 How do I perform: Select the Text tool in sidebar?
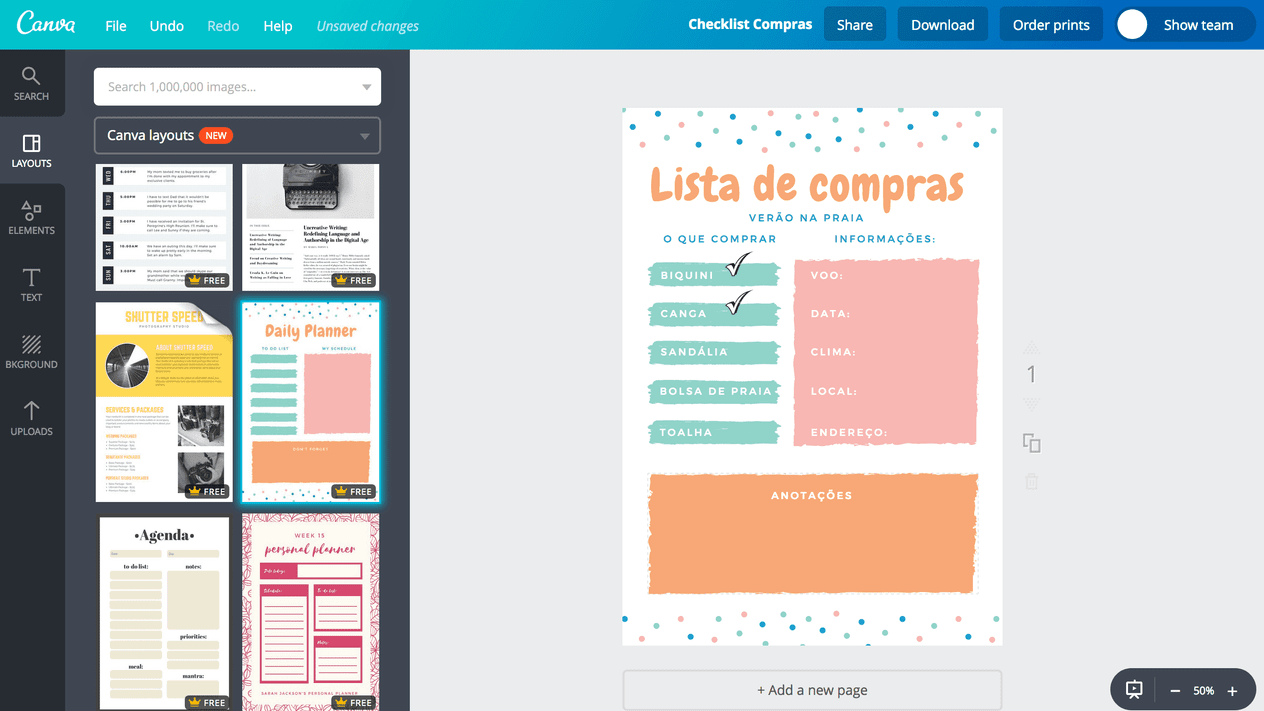coord(31,284)
